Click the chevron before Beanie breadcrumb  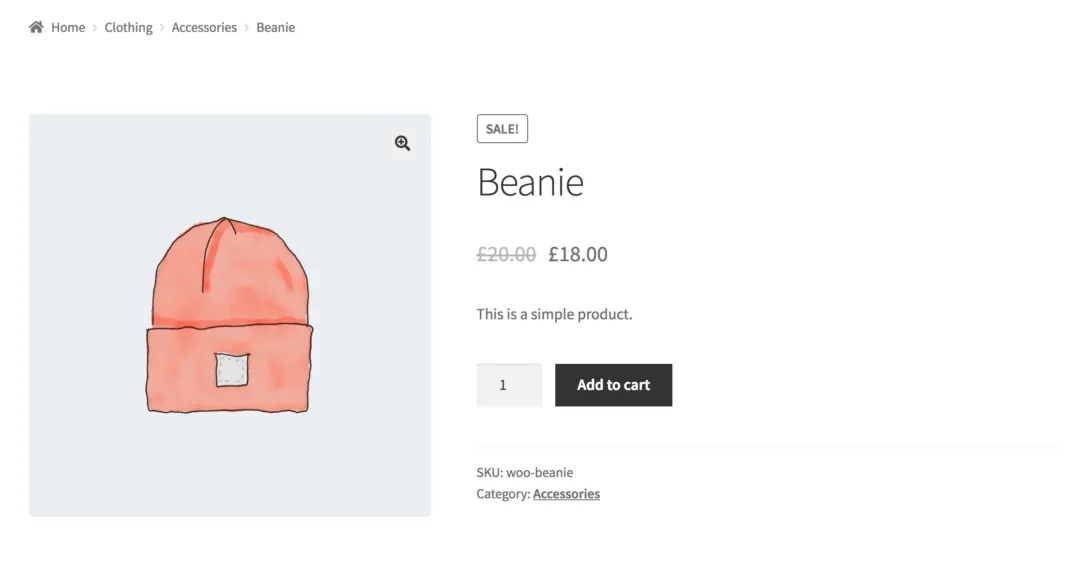247,28
